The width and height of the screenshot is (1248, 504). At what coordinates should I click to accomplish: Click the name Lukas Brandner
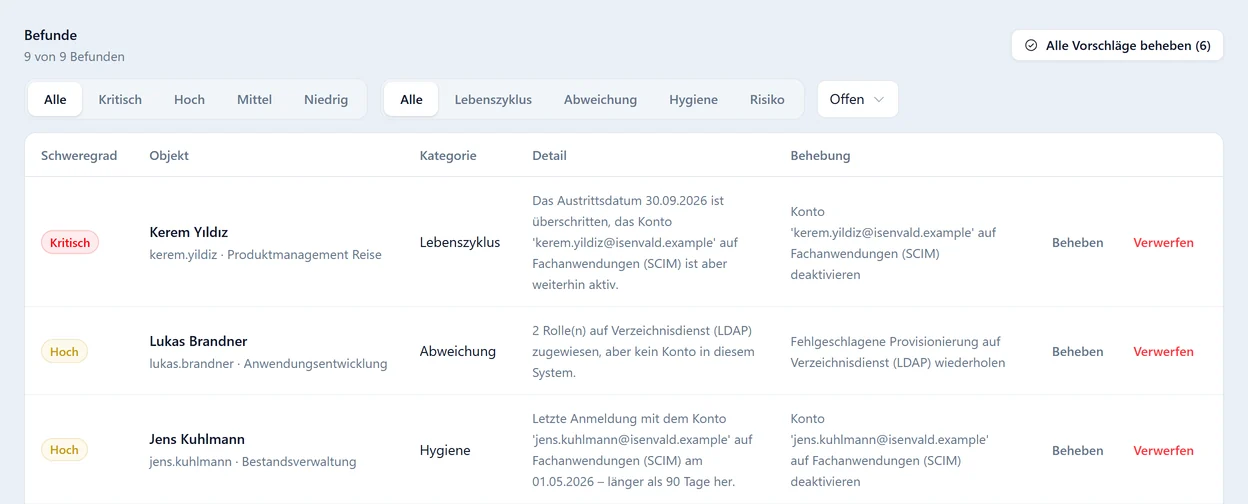click(x=198, y=341)
